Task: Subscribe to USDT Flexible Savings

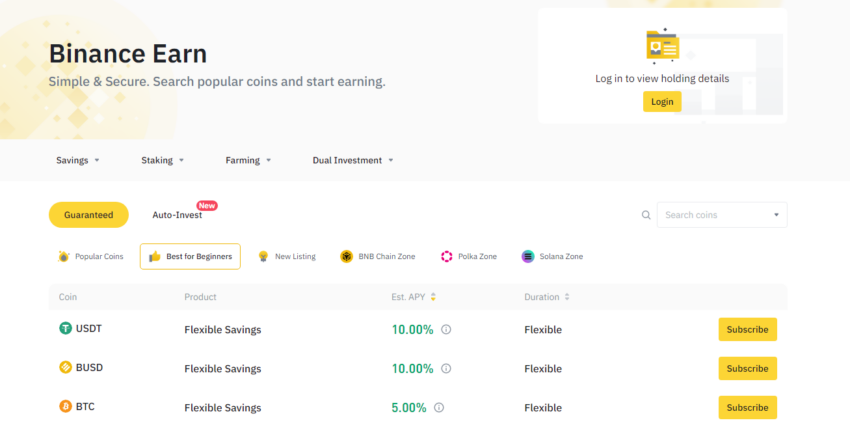Action: (748, 329)
